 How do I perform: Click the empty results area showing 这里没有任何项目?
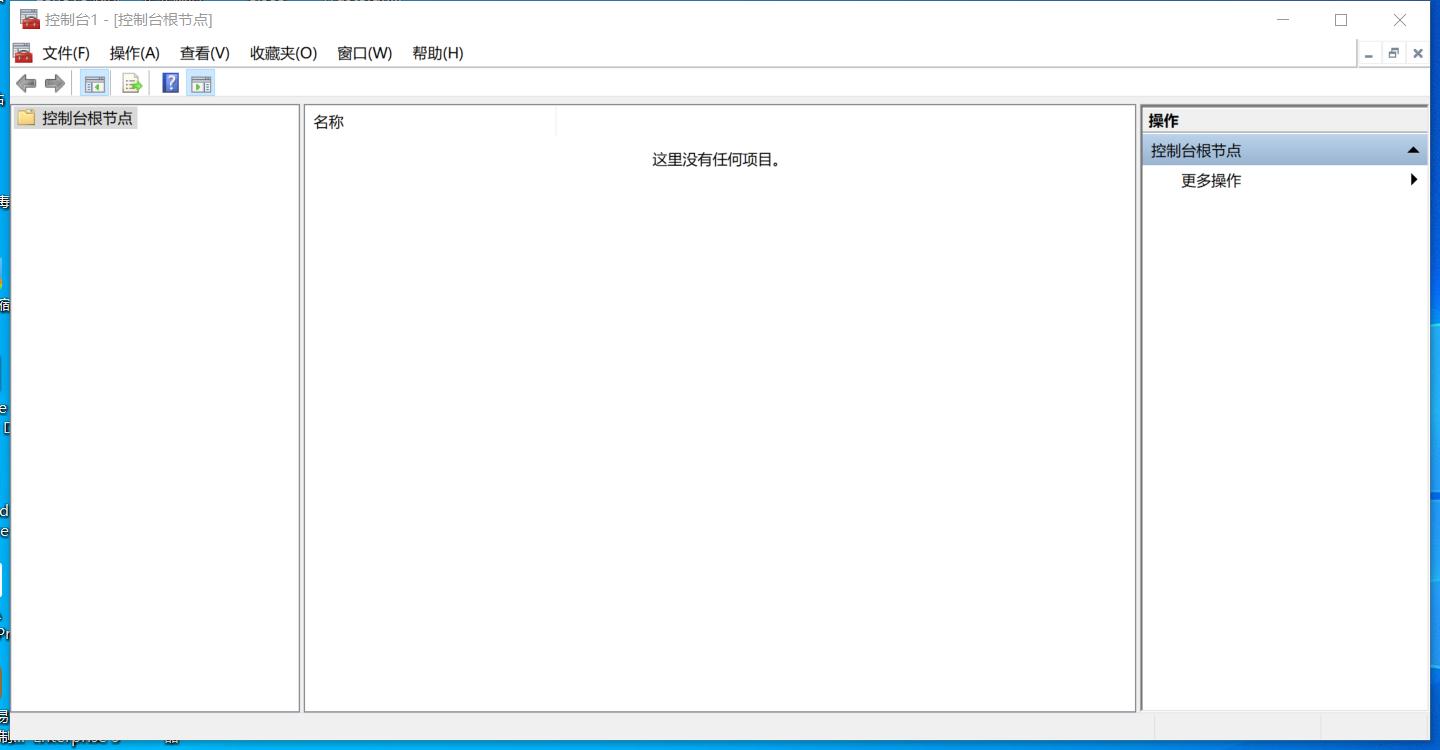717,400
